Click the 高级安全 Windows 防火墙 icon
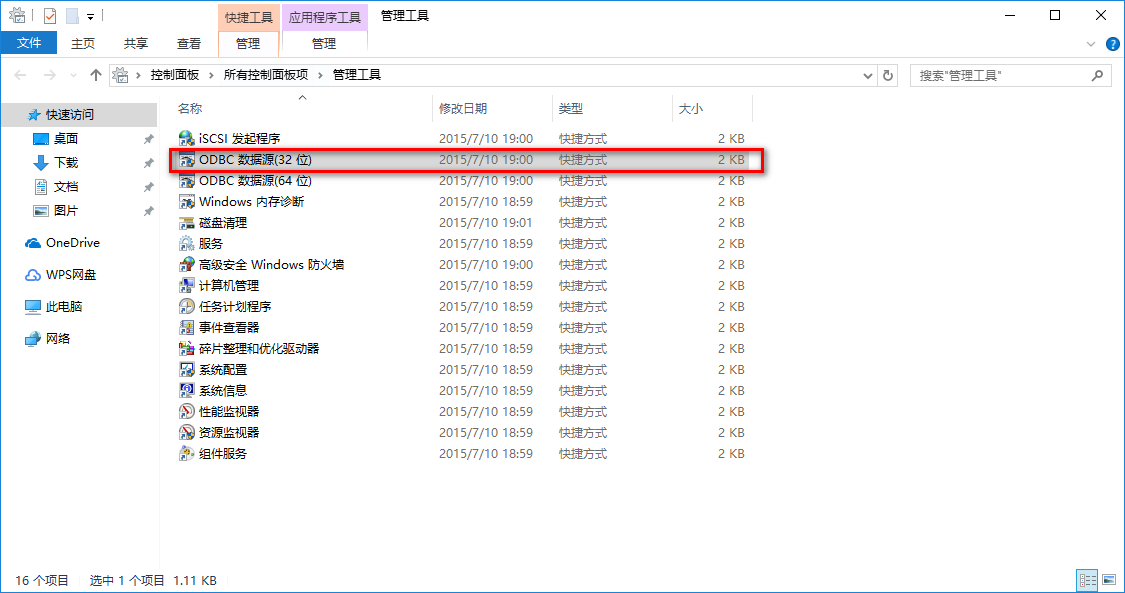The image size is (1125, 593). [x=187, y=265]
